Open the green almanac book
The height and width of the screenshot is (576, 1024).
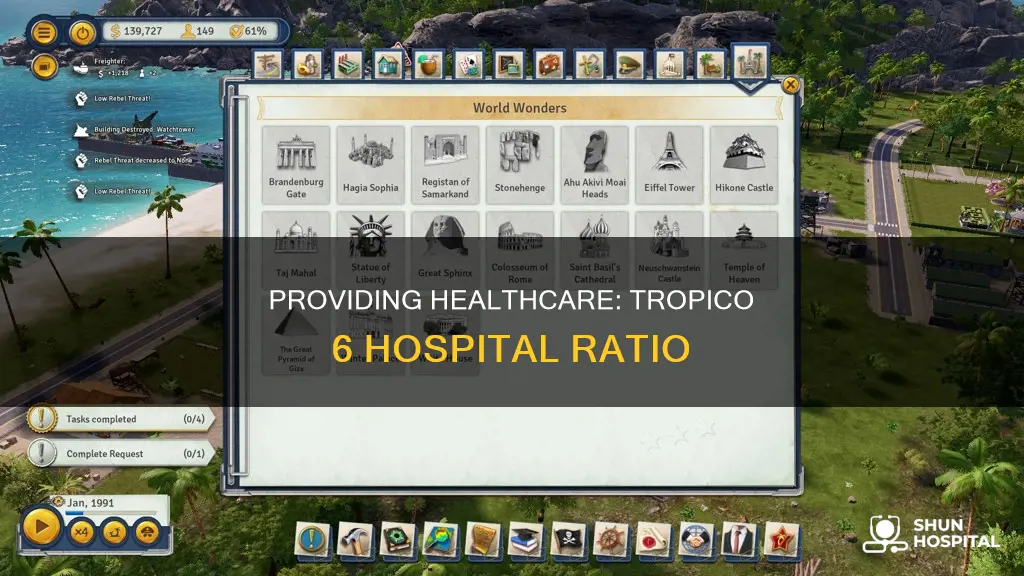point(397,540)
